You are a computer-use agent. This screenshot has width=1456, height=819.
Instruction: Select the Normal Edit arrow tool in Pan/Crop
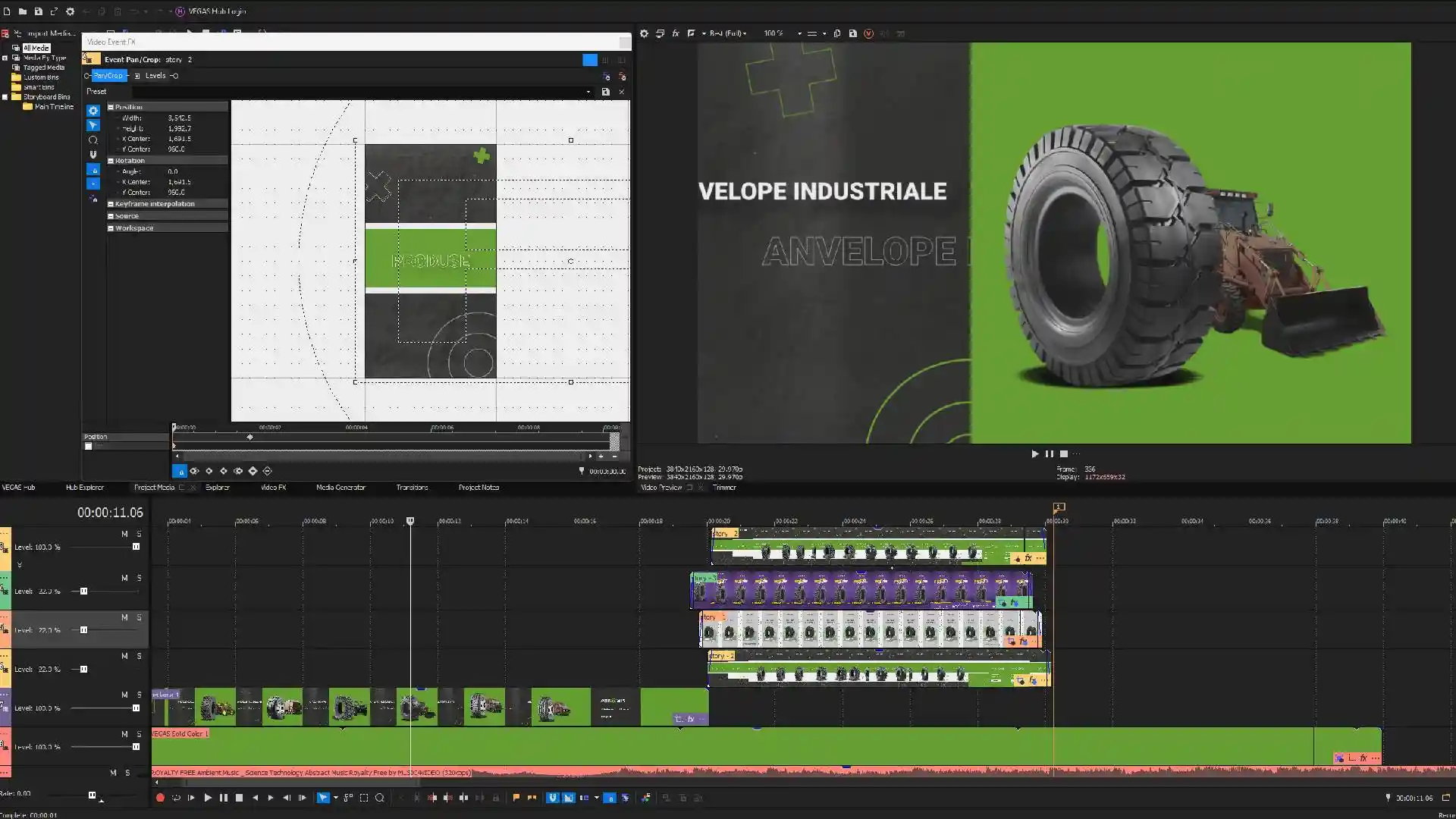pyautogui.click(x=93, y=125)
